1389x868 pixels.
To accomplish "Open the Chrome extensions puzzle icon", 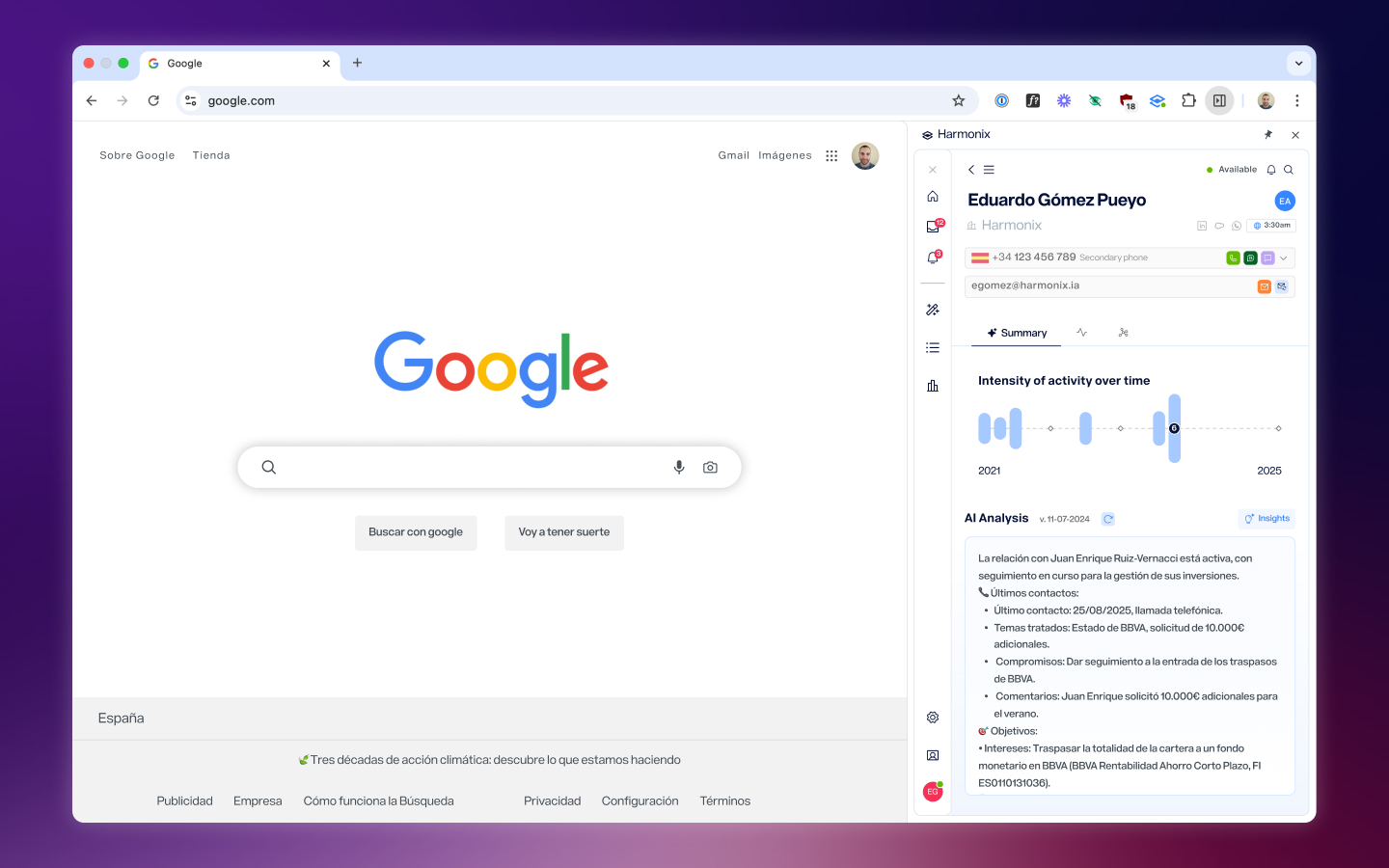I will click(1188, 100).
